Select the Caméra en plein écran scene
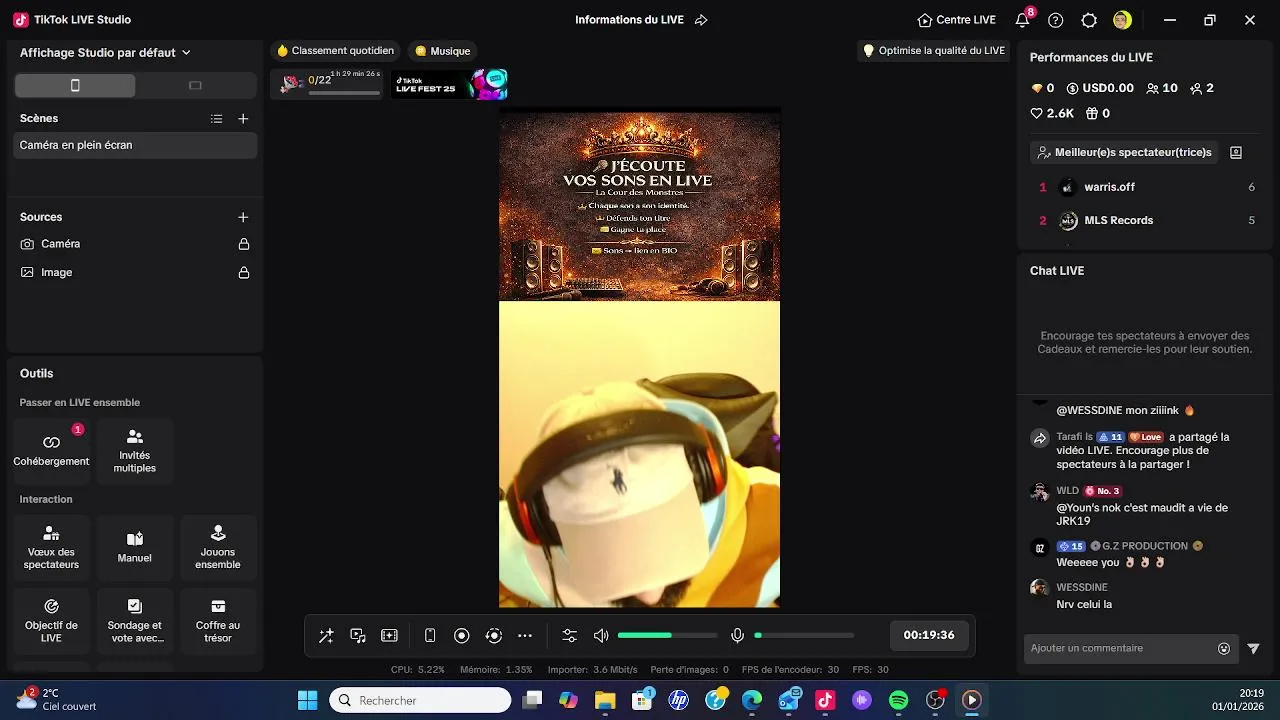 coord(135,145)
